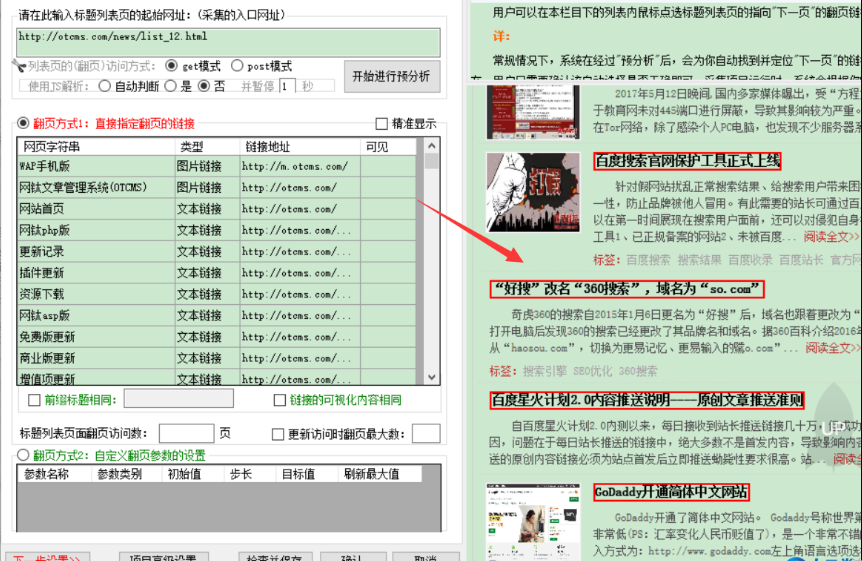Select the 更新记录 row
This screenshot has height=561, width=862.
[x=217, y=252]
